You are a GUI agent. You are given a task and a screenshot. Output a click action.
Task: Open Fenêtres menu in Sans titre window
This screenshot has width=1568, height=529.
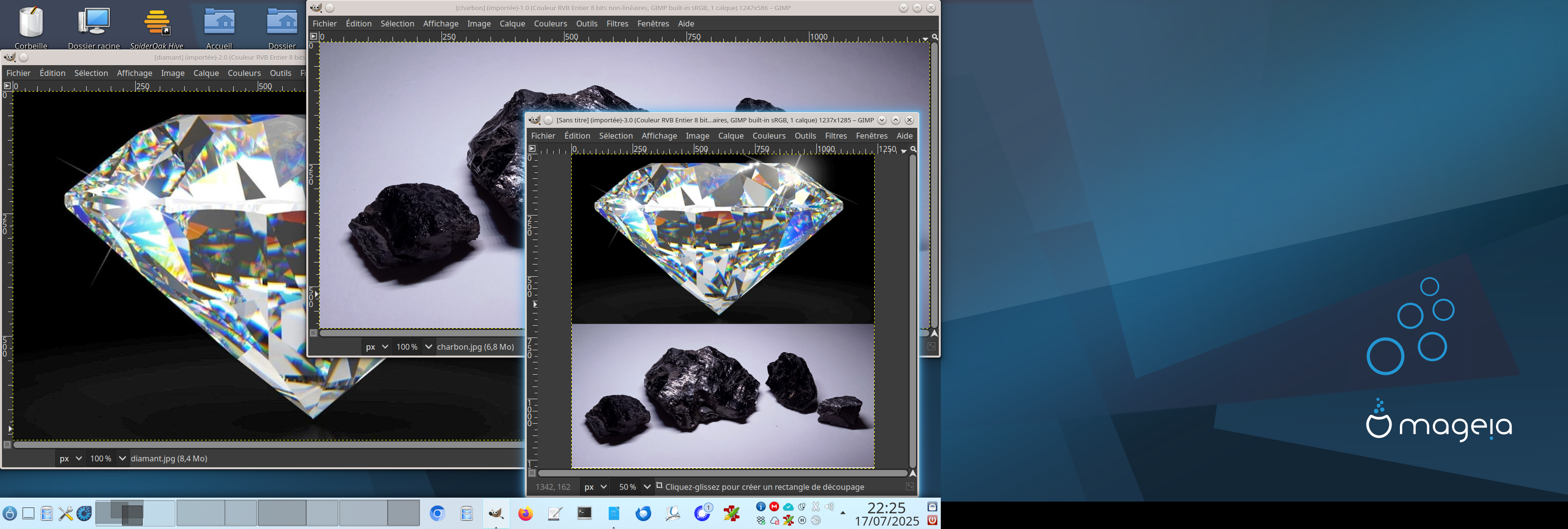pos(871,136)
